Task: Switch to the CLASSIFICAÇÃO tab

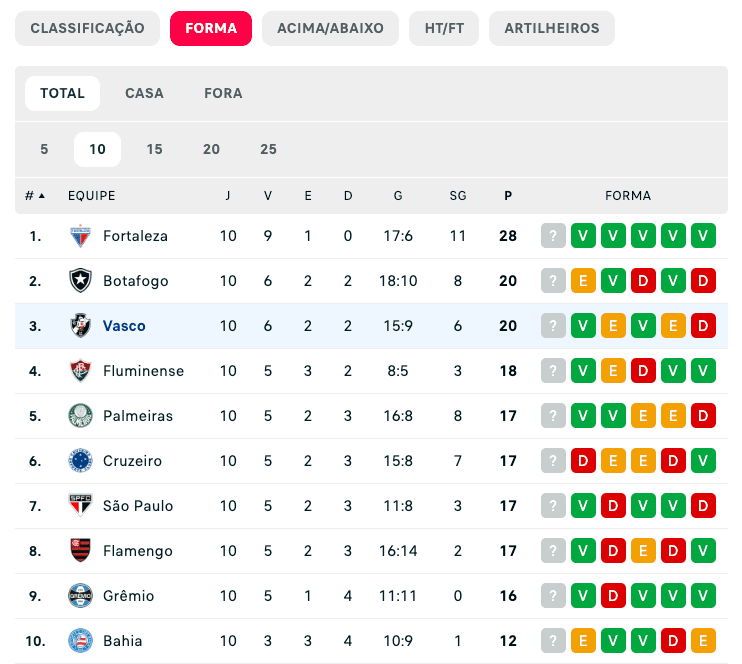Action: pos(88,28)
